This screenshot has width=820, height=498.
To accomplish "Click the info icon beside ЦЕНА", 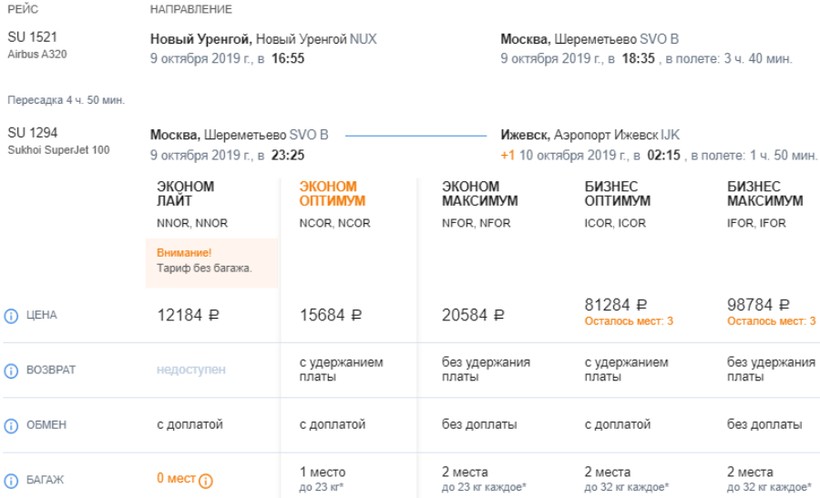I will (x=12, y=316).
